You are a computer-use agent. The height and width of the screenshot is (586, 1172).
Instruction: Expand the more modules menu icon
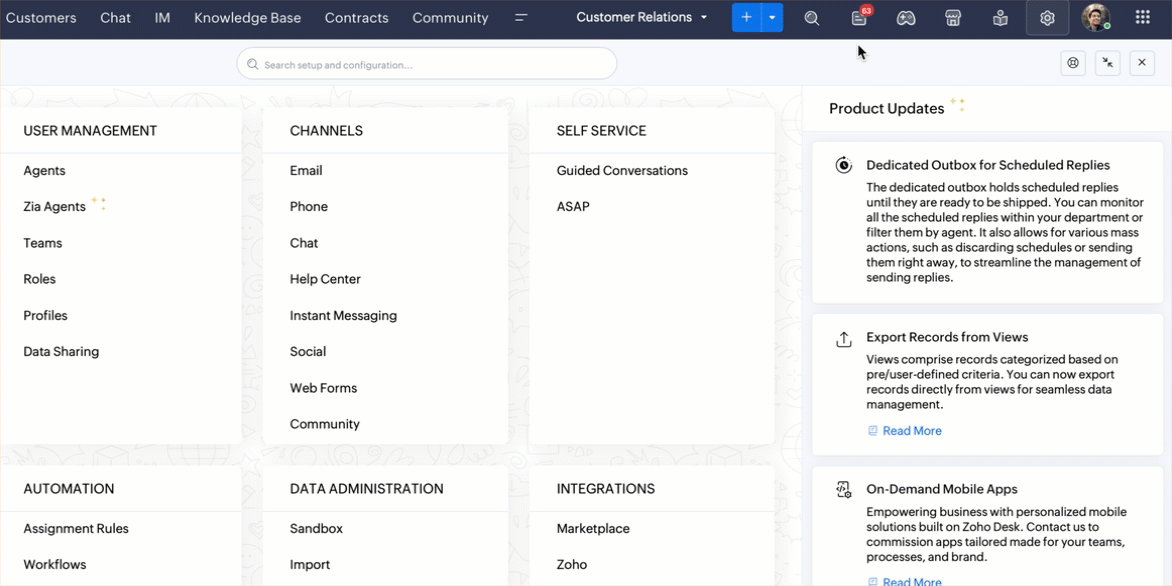(x=521, y=18)
